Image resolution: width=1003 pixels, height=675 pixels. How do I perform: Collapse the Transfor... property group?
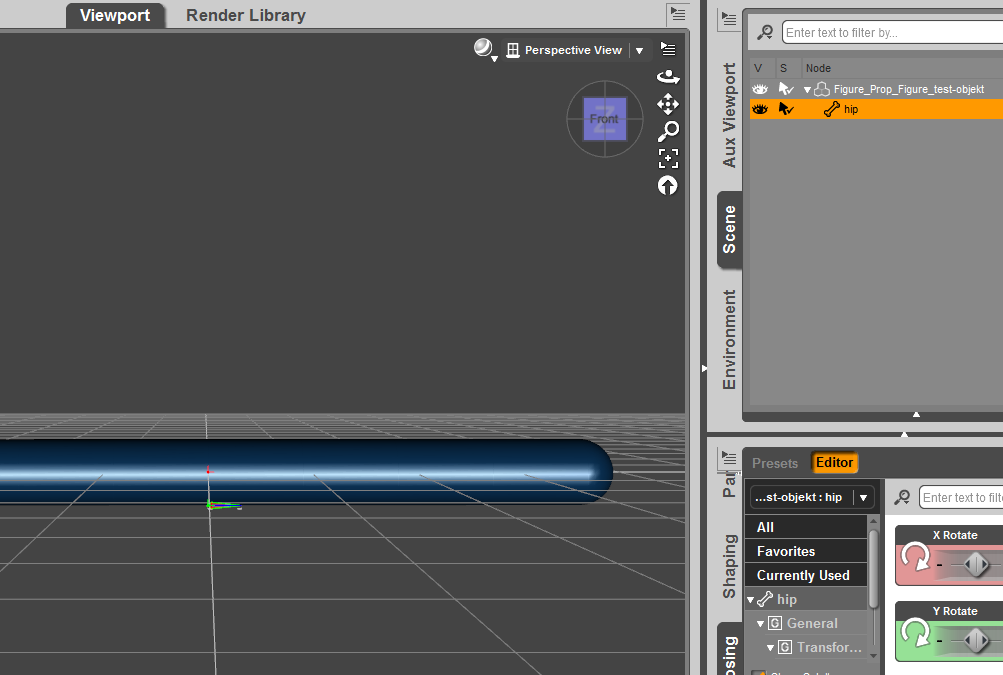pos(770,647)
